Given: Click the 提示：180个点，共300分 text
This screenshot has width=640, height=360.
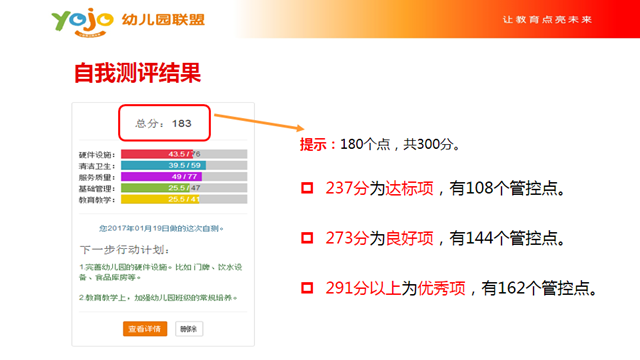Looking at the screenshot, I should [x=380, y=144].
